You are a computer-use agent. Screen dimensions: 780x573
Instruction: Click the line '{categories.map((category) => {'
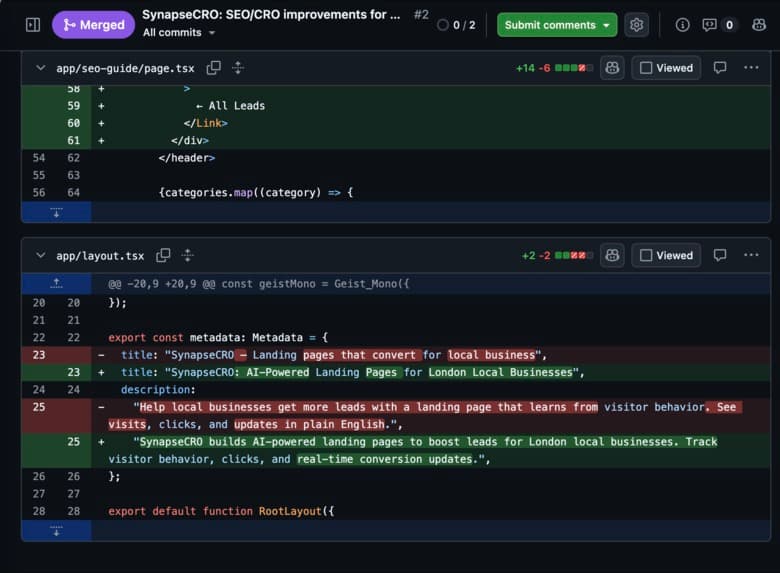(396, 192)
